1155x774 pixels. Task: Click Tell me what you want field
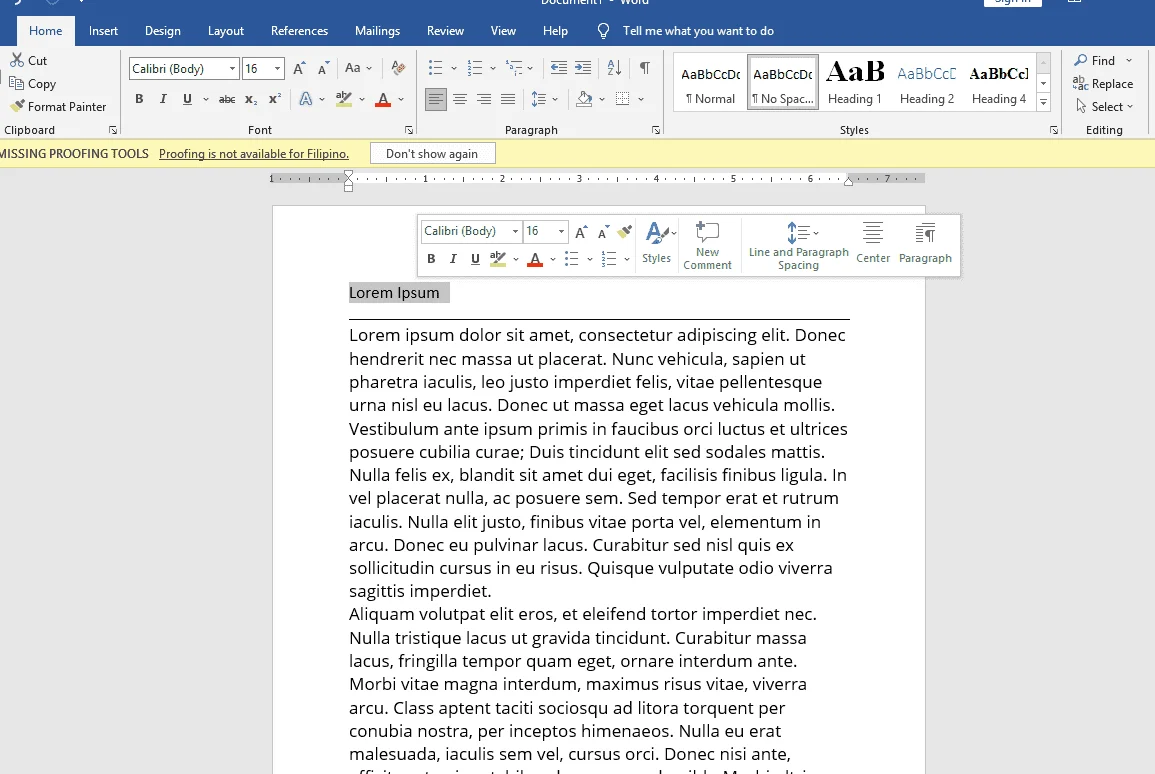[x=698, y=31]
